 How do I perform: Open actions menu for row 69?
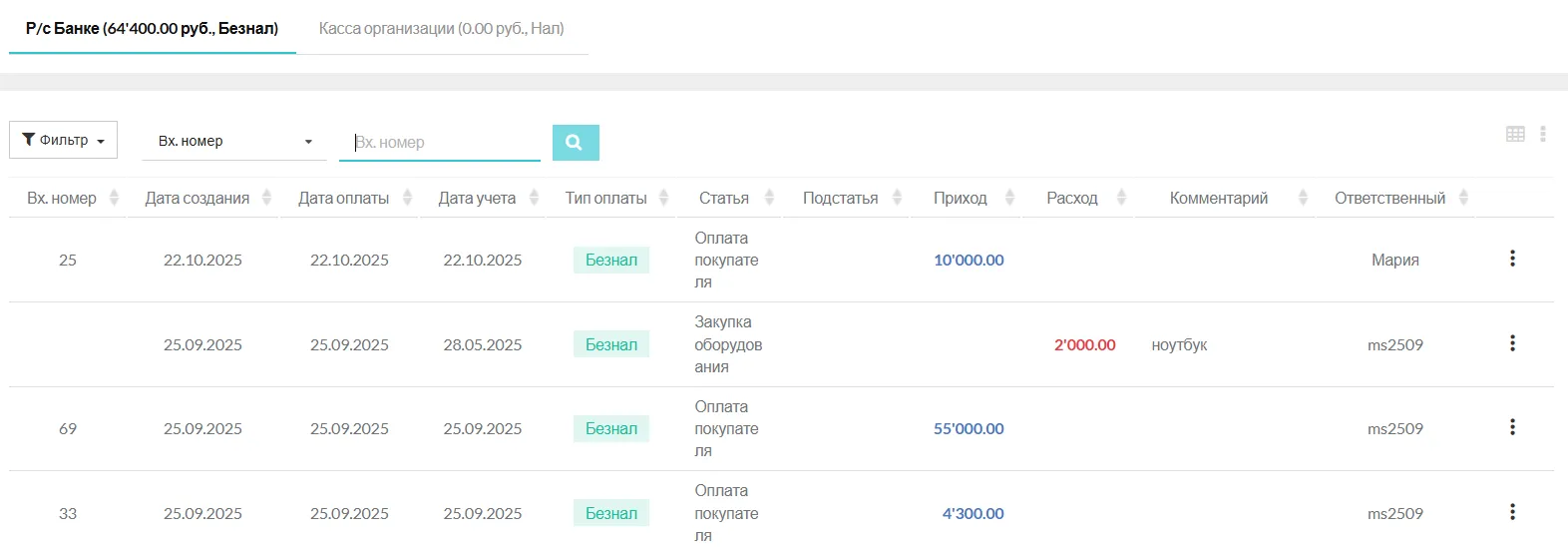coord(1512,427)
